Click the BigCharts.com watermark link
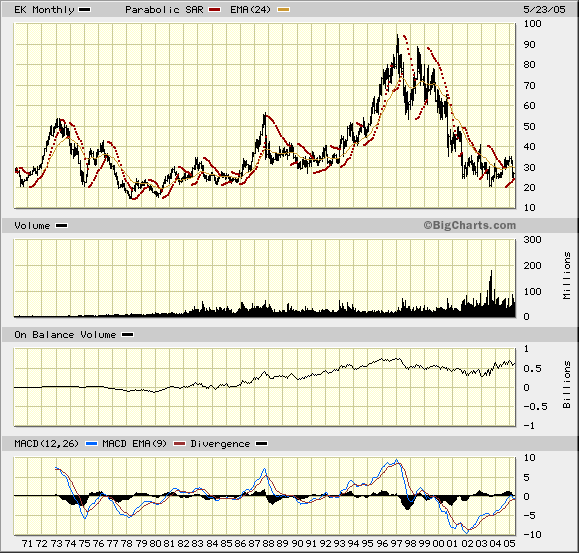Screen dimensions: 579x553 coord(470,225)
